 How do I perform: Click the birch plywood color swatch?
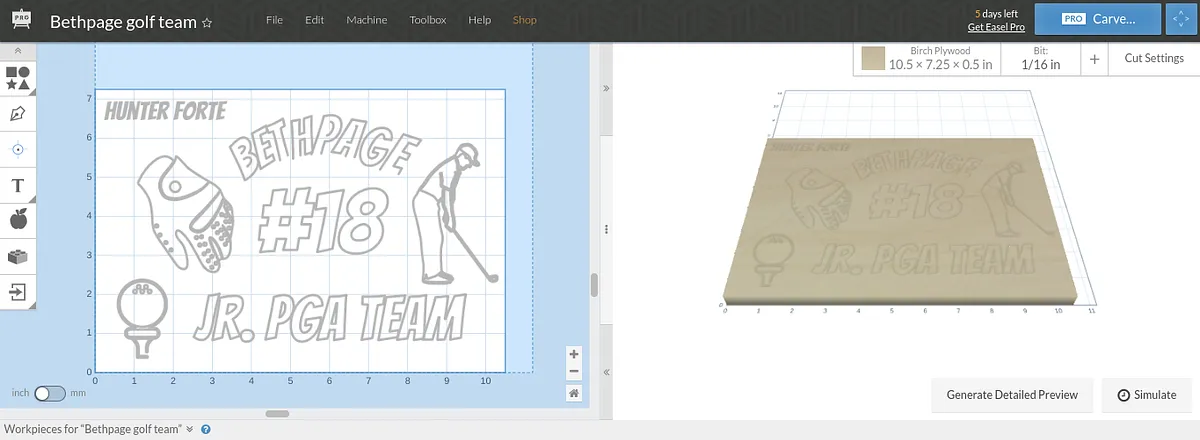pyautogui.click(x=874, y=59)
